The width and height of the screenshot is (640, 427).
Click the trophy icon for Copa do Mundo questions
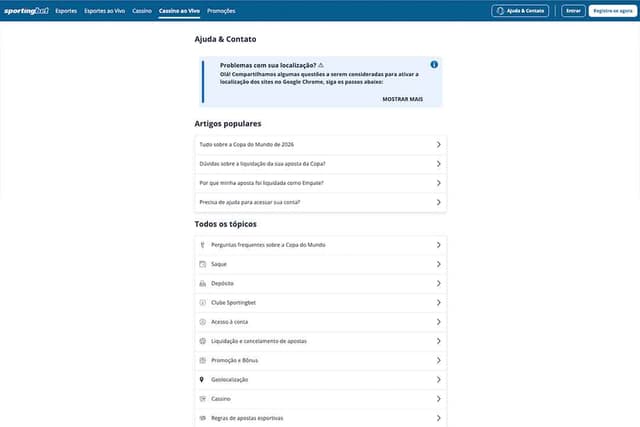click(202, 245)
